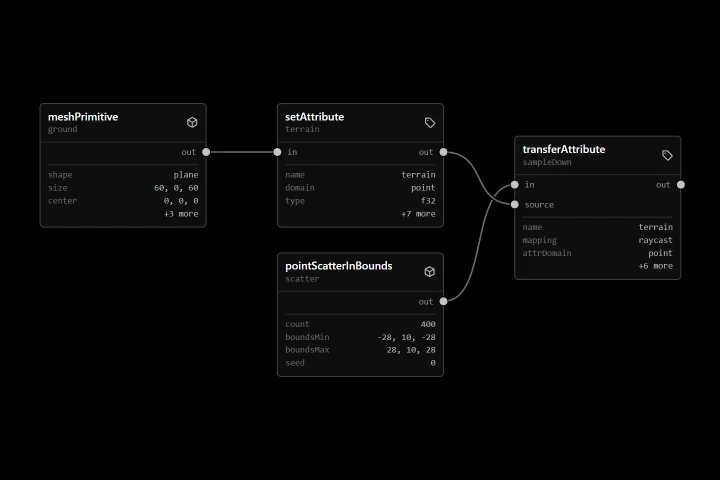Expand +3 more on meshPrimitive node
This screenshot has height=480, width=720.
pyautogui.click(x=181, y=214)
